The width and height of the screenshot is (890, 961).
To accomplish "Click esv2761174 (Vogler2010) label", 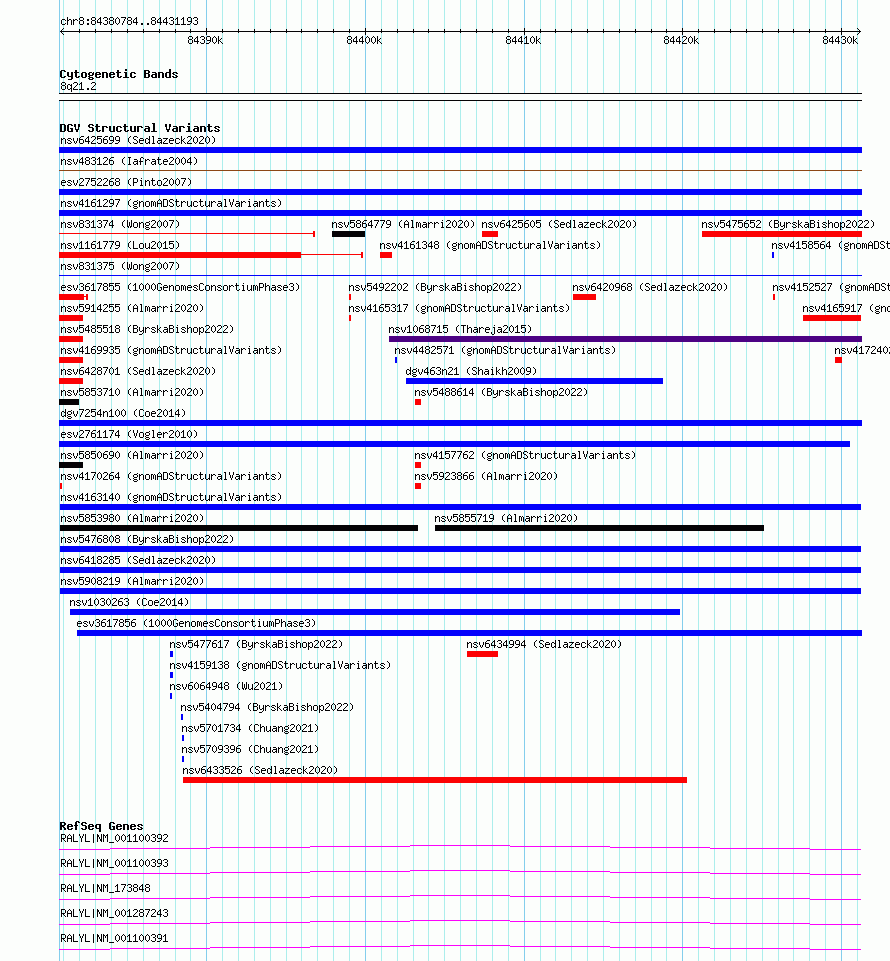I will (x=129, y=434).
